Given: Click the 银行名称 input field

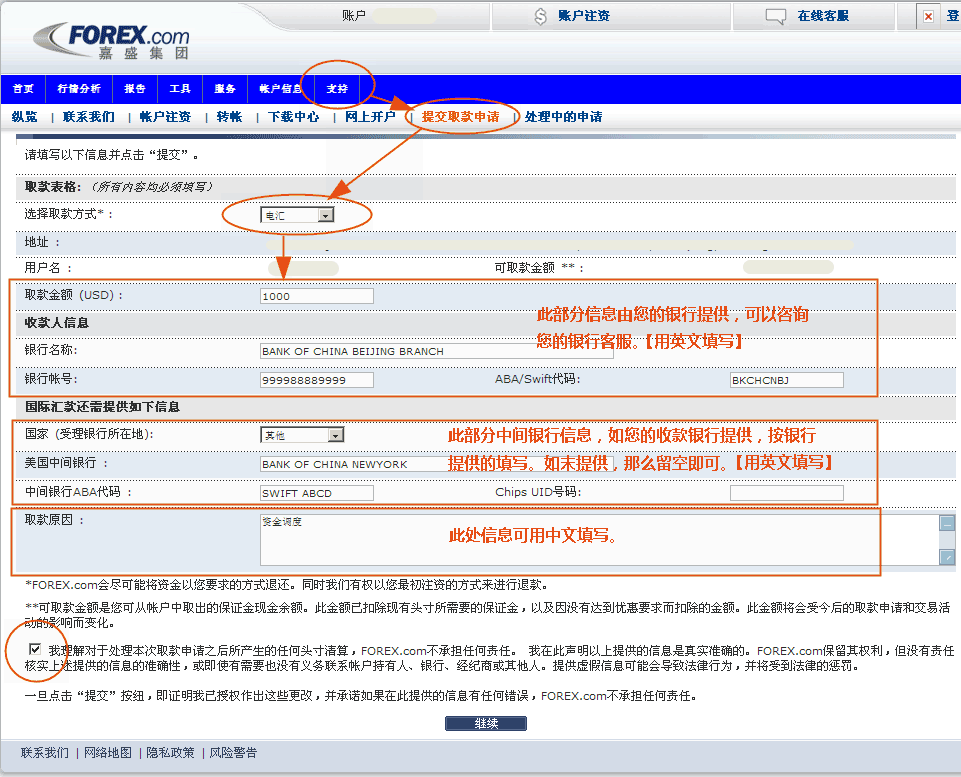Looking at the screenshot, I should (x=436, y=351).
